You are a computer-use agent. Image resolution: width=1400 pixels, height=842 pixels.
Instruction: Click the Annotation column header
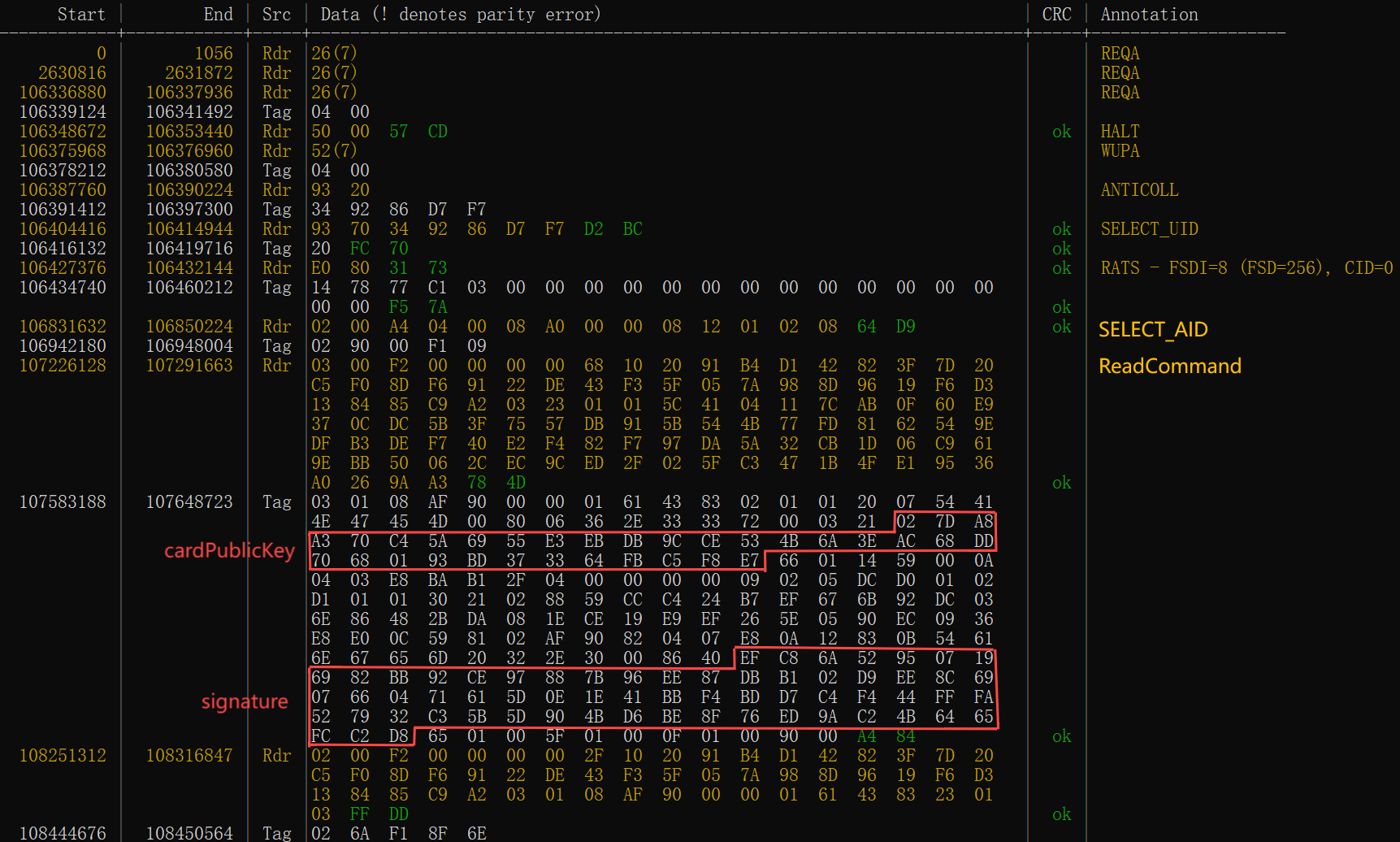(x=1149, y=15)
